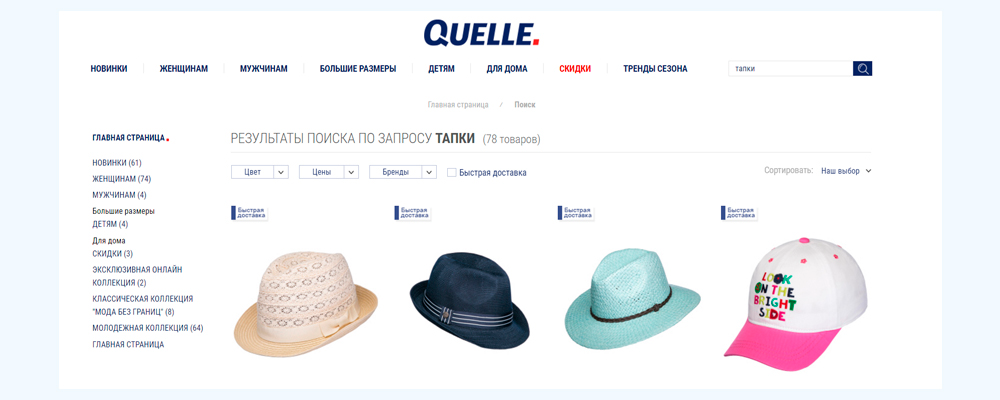
Task: Open the СКИДКИ menu item
Action: (x=575, y=69)
